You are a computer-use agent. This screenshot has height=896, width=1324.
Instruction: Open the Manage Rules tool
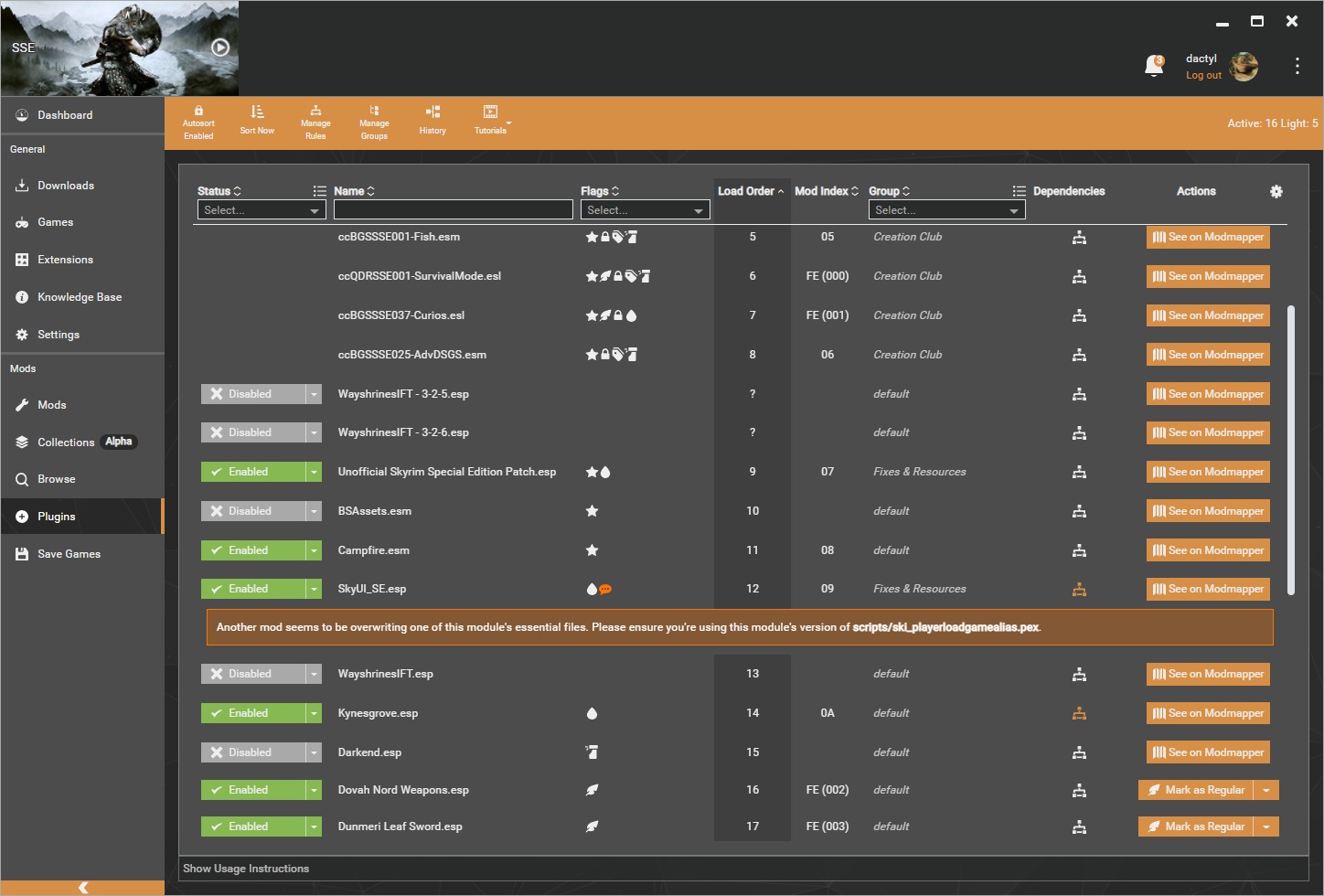(315, 120)
